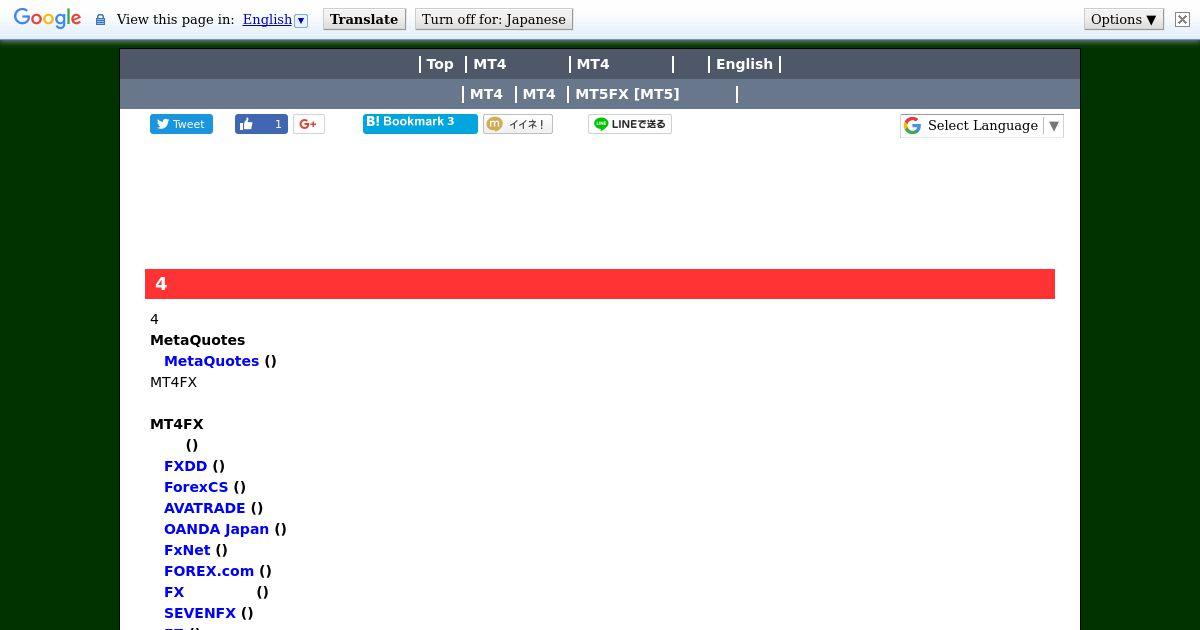Click the Facebook like thumbs-up button
1200x630 pixels.
point(261,124)
